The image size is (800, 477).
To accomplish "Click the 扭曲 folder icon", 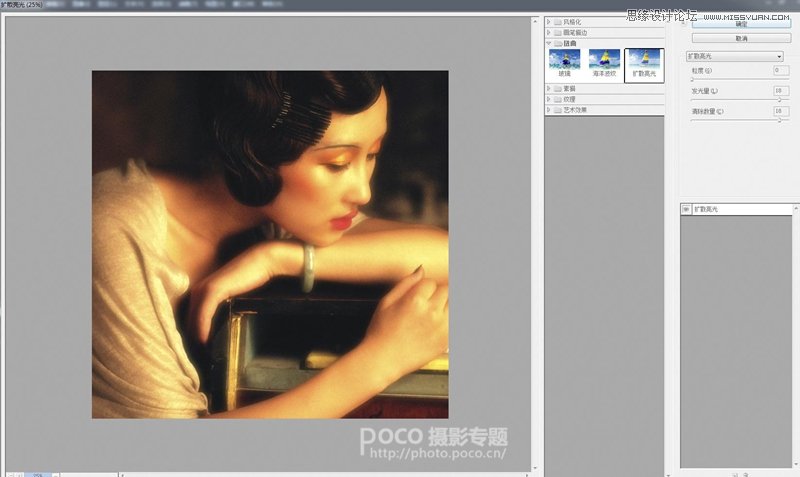I will click(558, 43).
